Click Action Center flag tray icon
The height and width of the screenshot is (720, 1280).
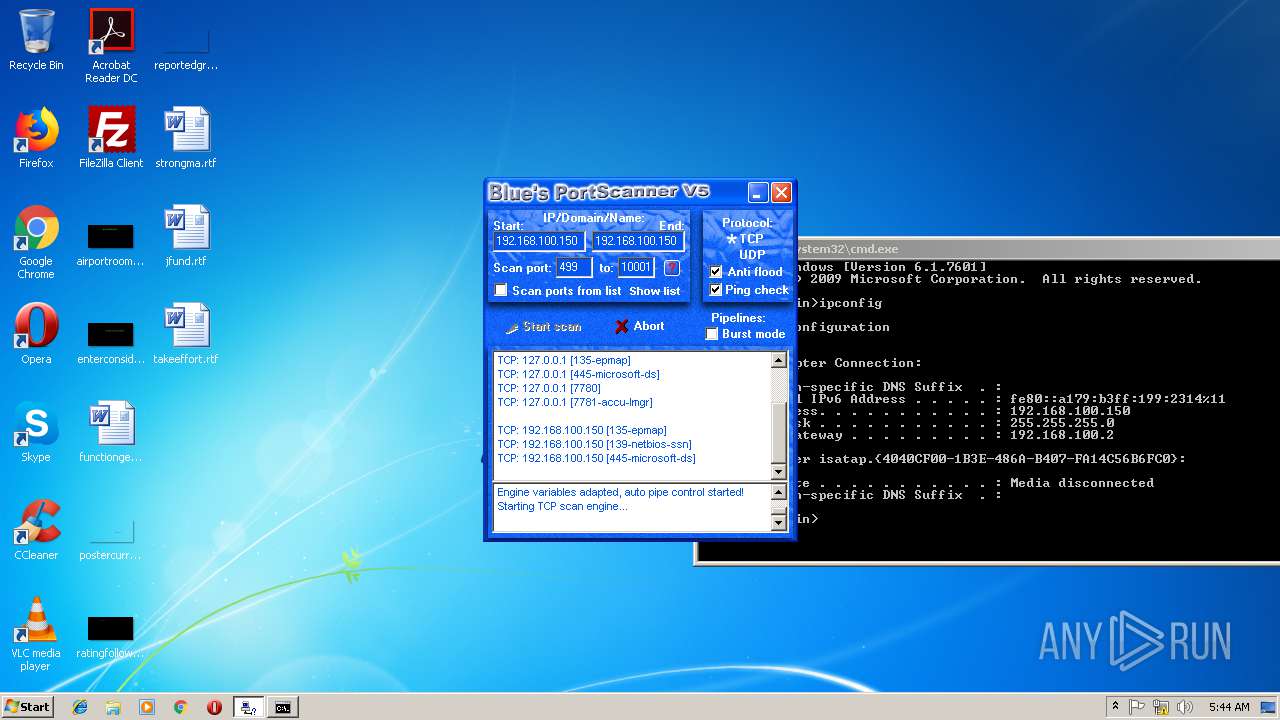[x=1137, y=707]
